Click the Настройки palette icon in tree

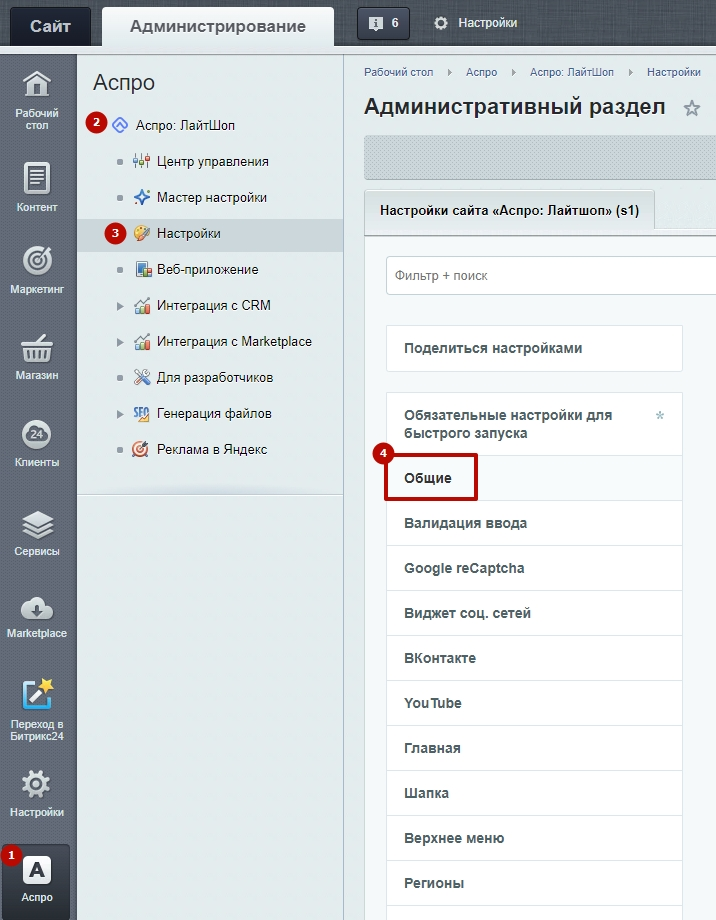[141, 233]
